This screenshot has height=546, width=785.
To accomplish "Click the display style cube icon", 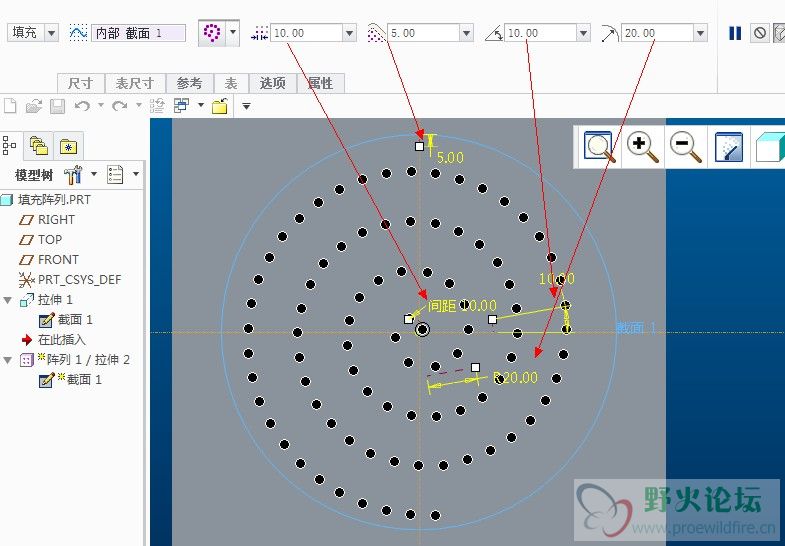I will click(x=770, y=147).
